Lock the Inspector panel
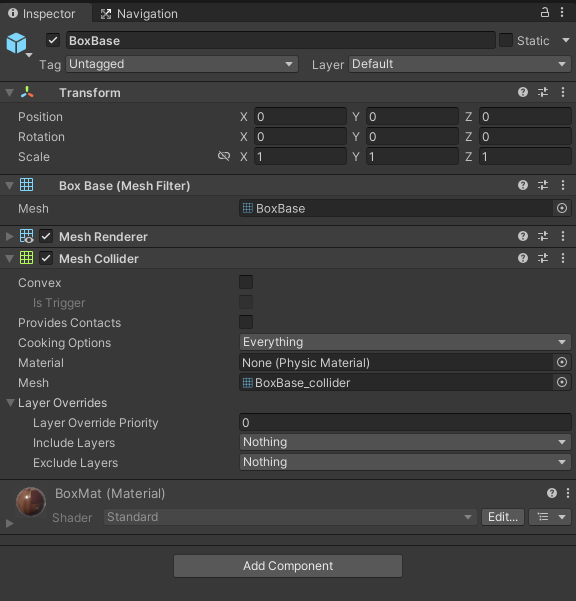 click(544, 13)
